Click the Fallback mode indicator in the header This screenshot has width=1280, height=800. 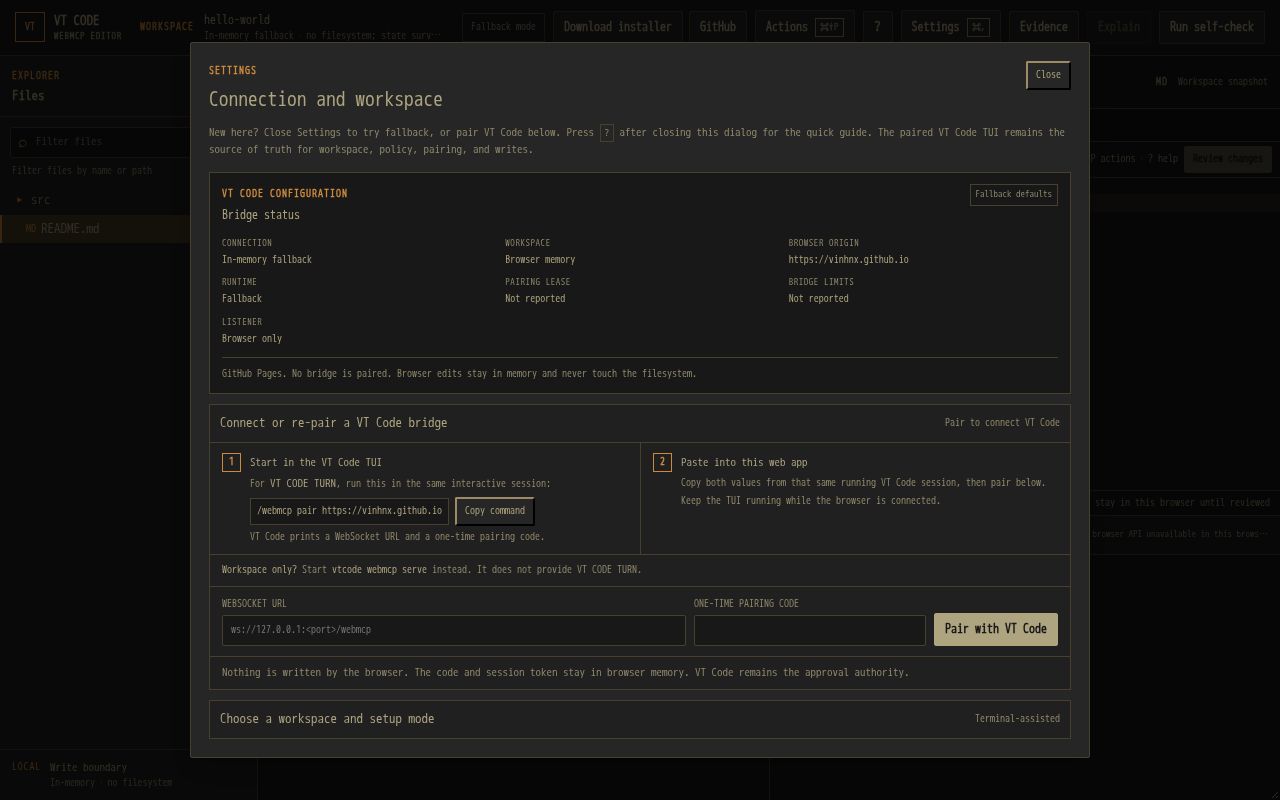coord(504,27)
